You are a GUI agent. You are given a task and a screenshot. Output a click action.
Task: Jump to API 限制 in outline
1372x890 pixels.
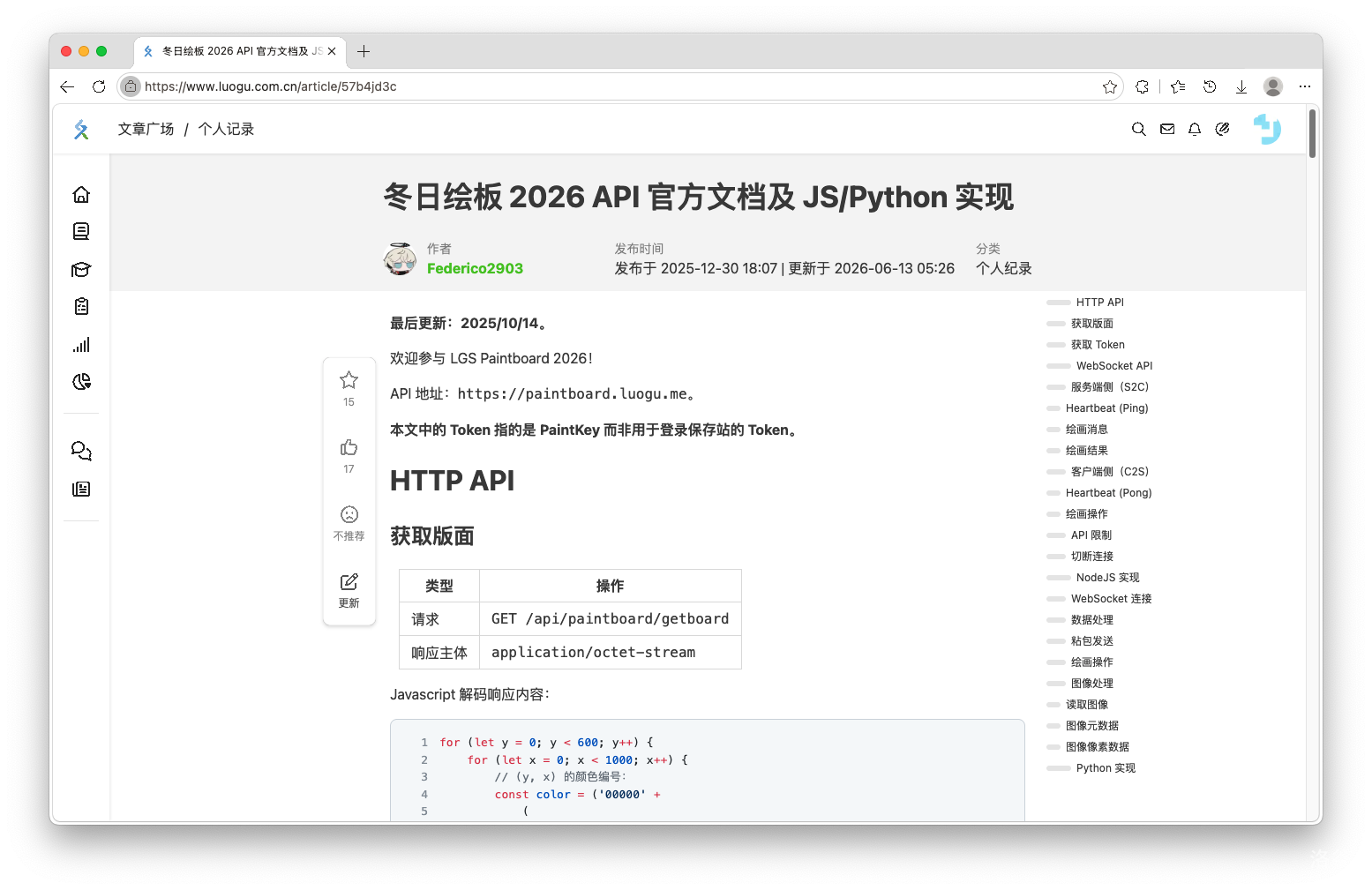(1091, 535)
